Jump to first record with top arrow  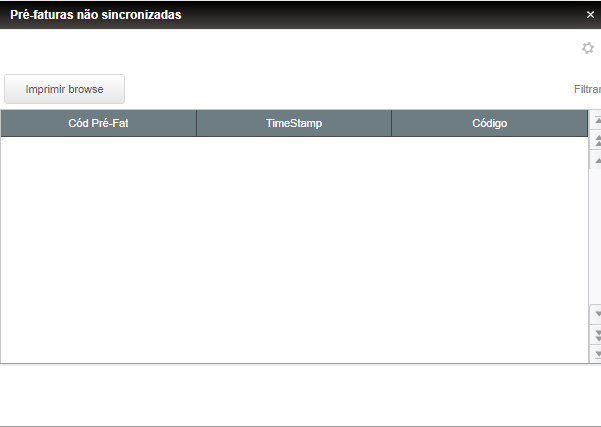[x=596, y=120]
